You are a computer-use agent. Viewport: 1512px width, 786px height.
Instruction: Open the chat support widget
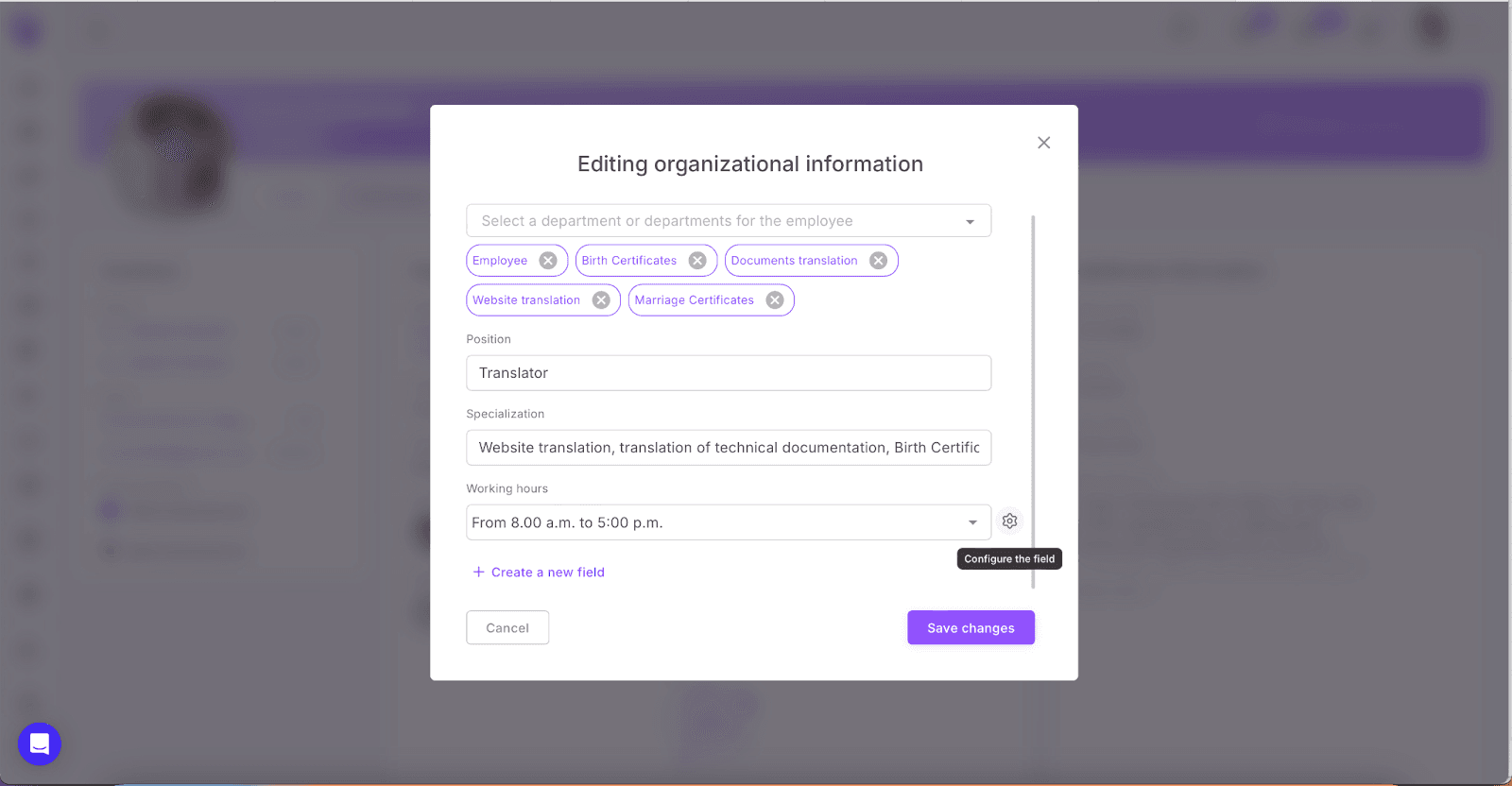40,744
